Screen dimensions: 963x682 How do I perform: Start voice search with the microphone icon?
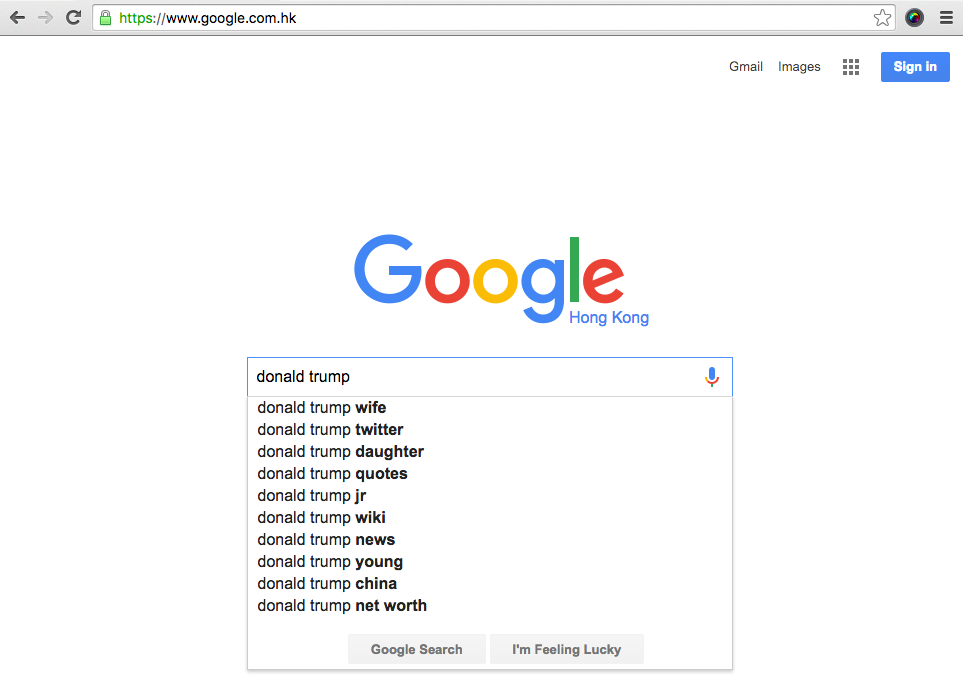tap(712, 377)
